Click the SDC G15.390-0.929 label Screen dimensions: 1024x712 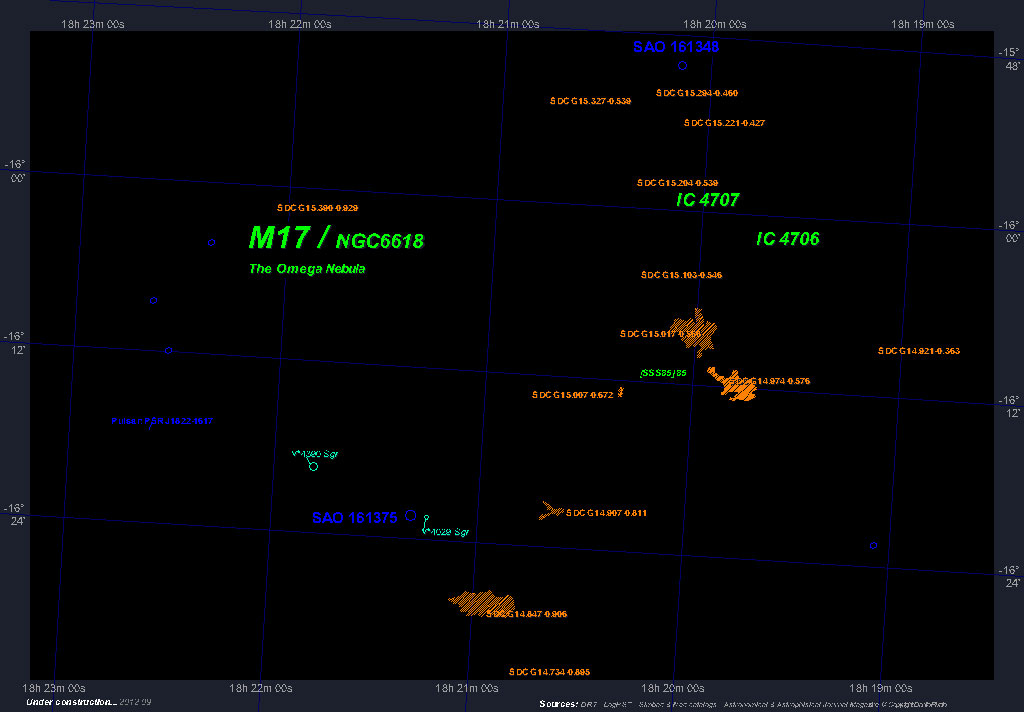[317, 208]
